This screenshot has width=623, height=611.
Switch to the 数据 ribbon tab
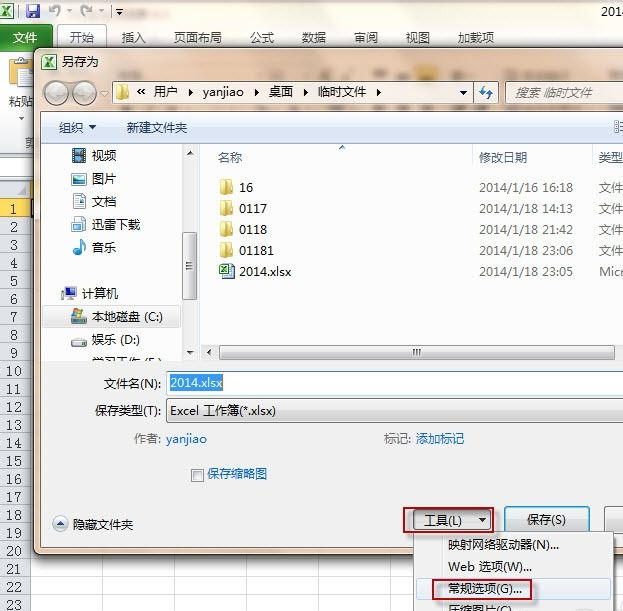[x=314, y=38]
